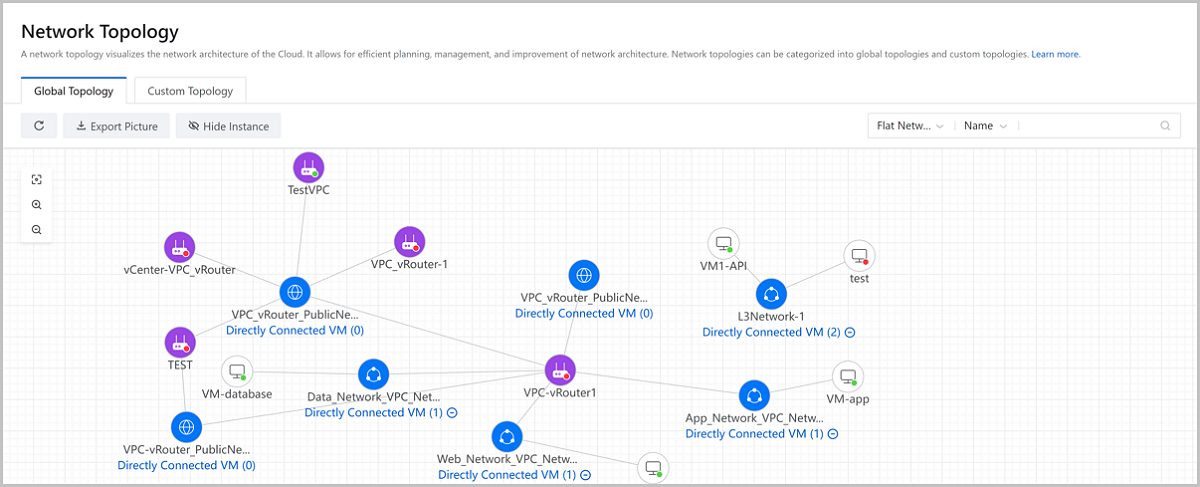1200x487 pixels.
Task: Click the VM-database instance icon
Action: [x=237, y=373]
